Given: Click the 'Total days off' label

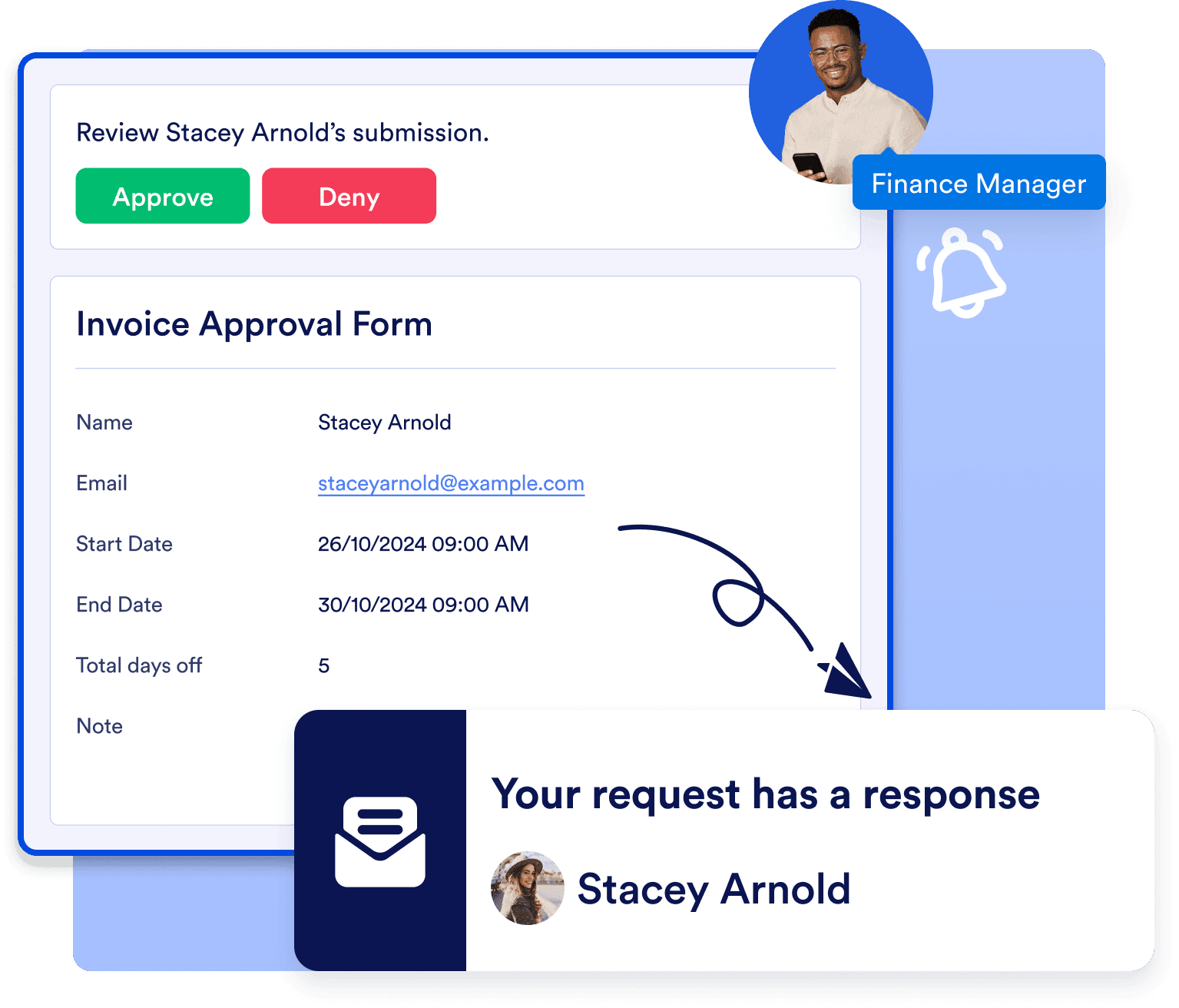Looking at the screenshot, I should 139,666.
